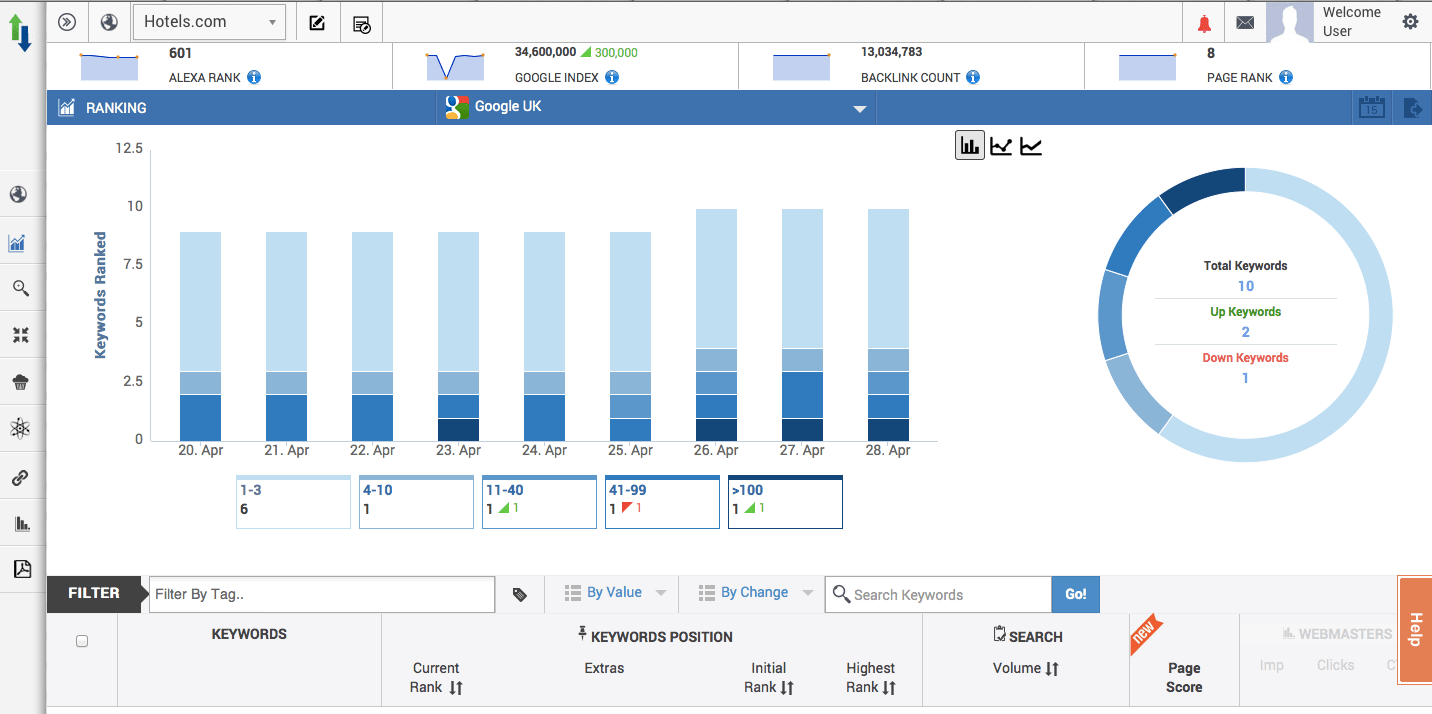
Task: Click the globe icon in the top toolbar
Action: point(109,21)
